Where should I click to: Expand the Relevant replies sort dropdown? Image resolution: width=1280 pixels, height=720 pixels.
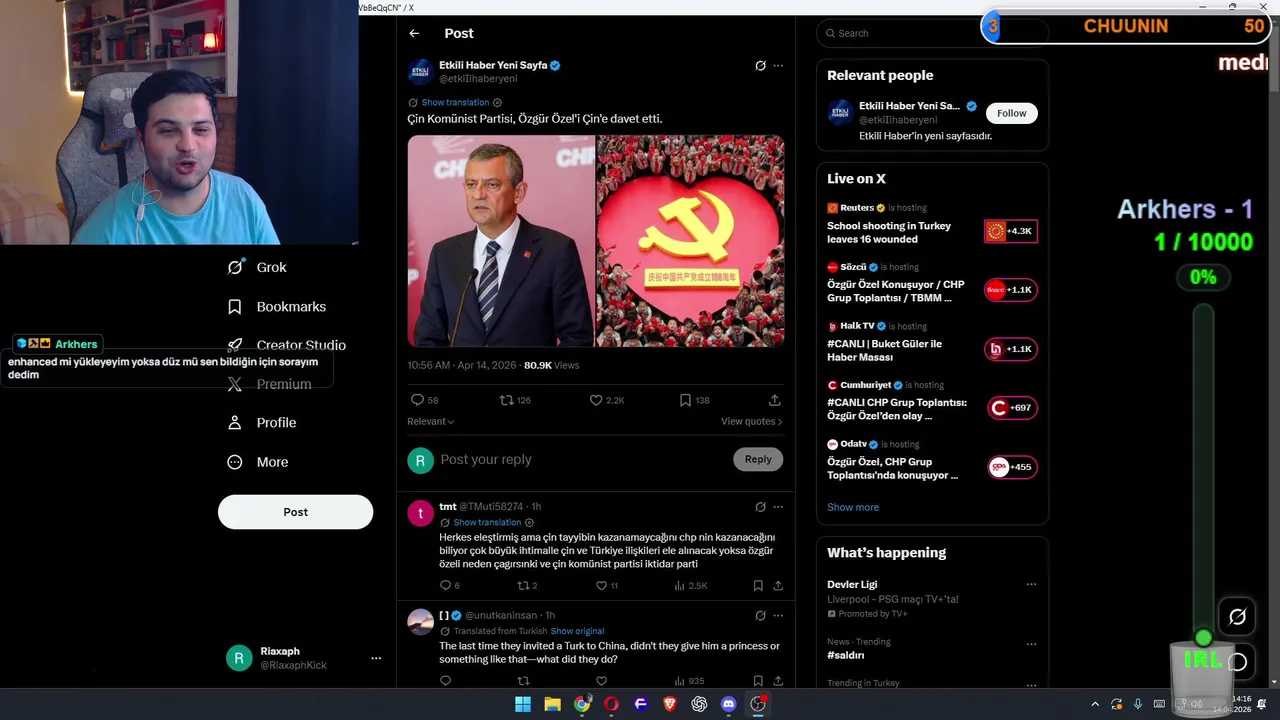click(x=430, y=421)
